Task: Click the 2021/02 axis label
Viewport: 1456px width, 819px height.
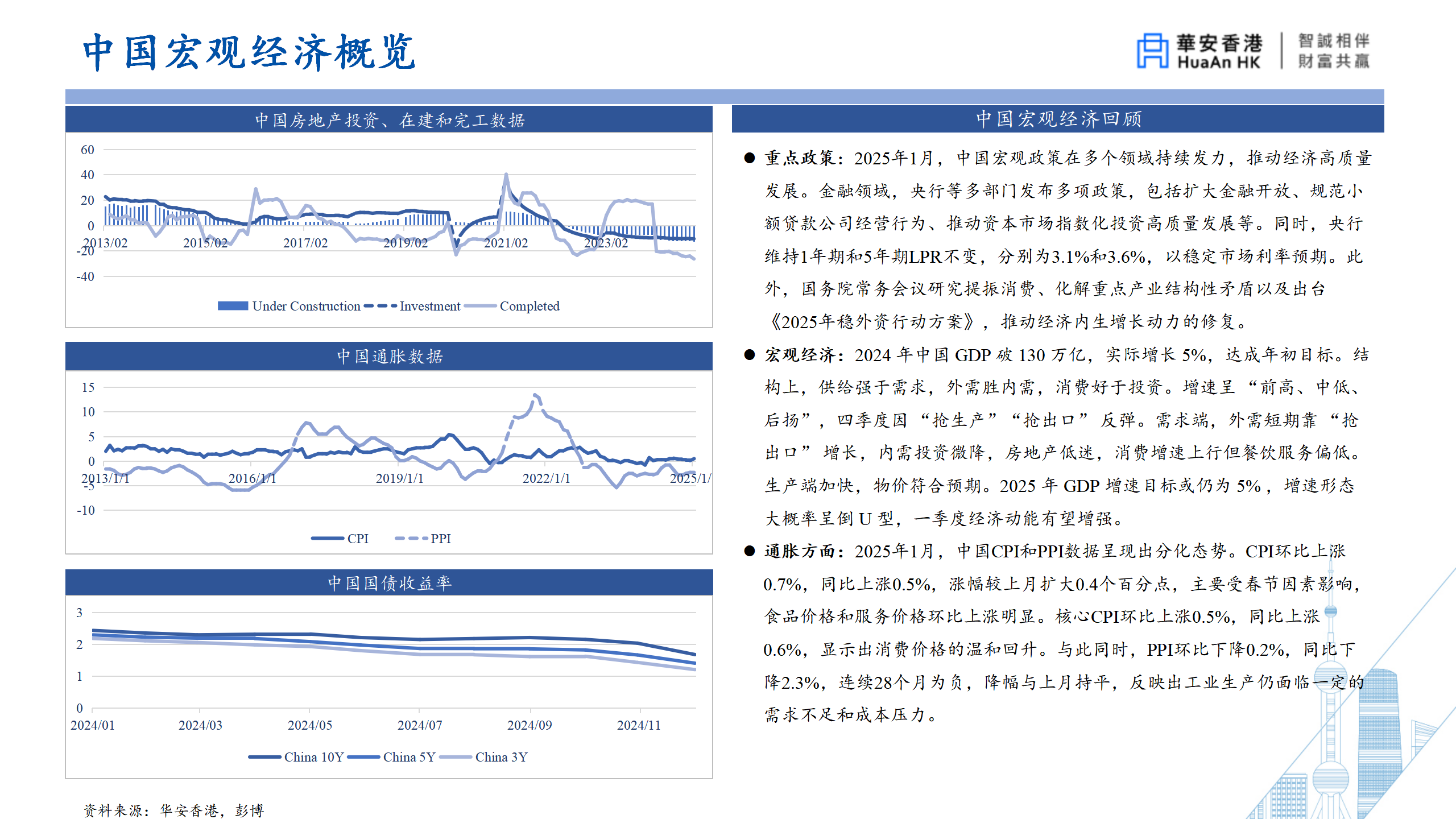Action: tap(506, 243)
